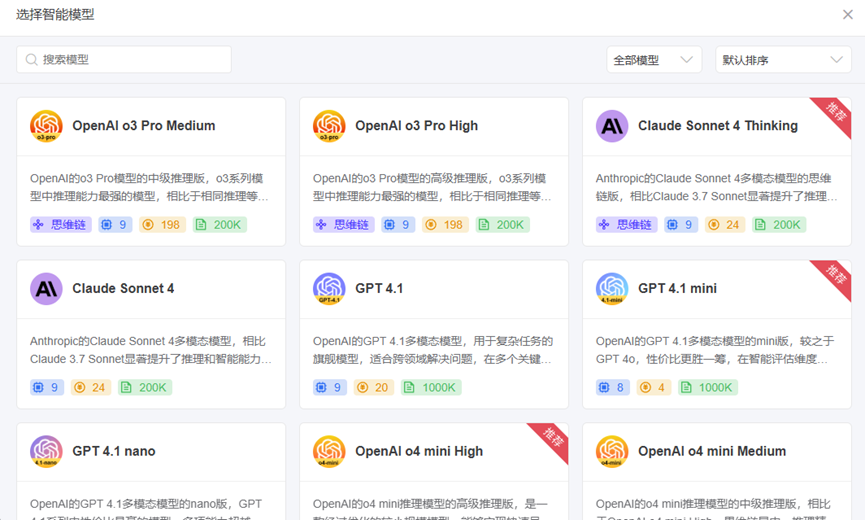The width and height of the screenshot is (865, 520).
Task: Click the chip badge 9 on GPT 4.1
Action: (x=330, y=387)
